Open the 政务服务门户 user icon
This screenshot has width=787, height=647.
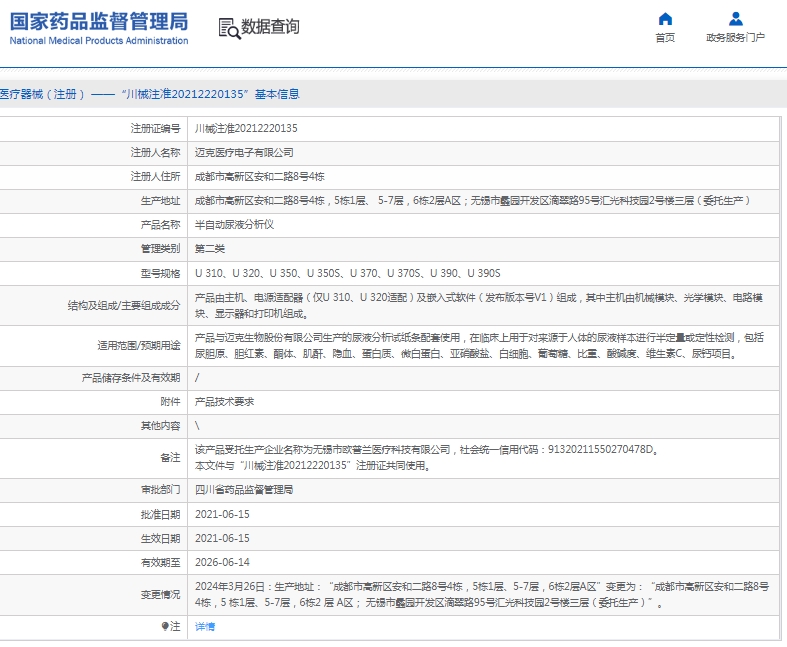pos(735,19)
